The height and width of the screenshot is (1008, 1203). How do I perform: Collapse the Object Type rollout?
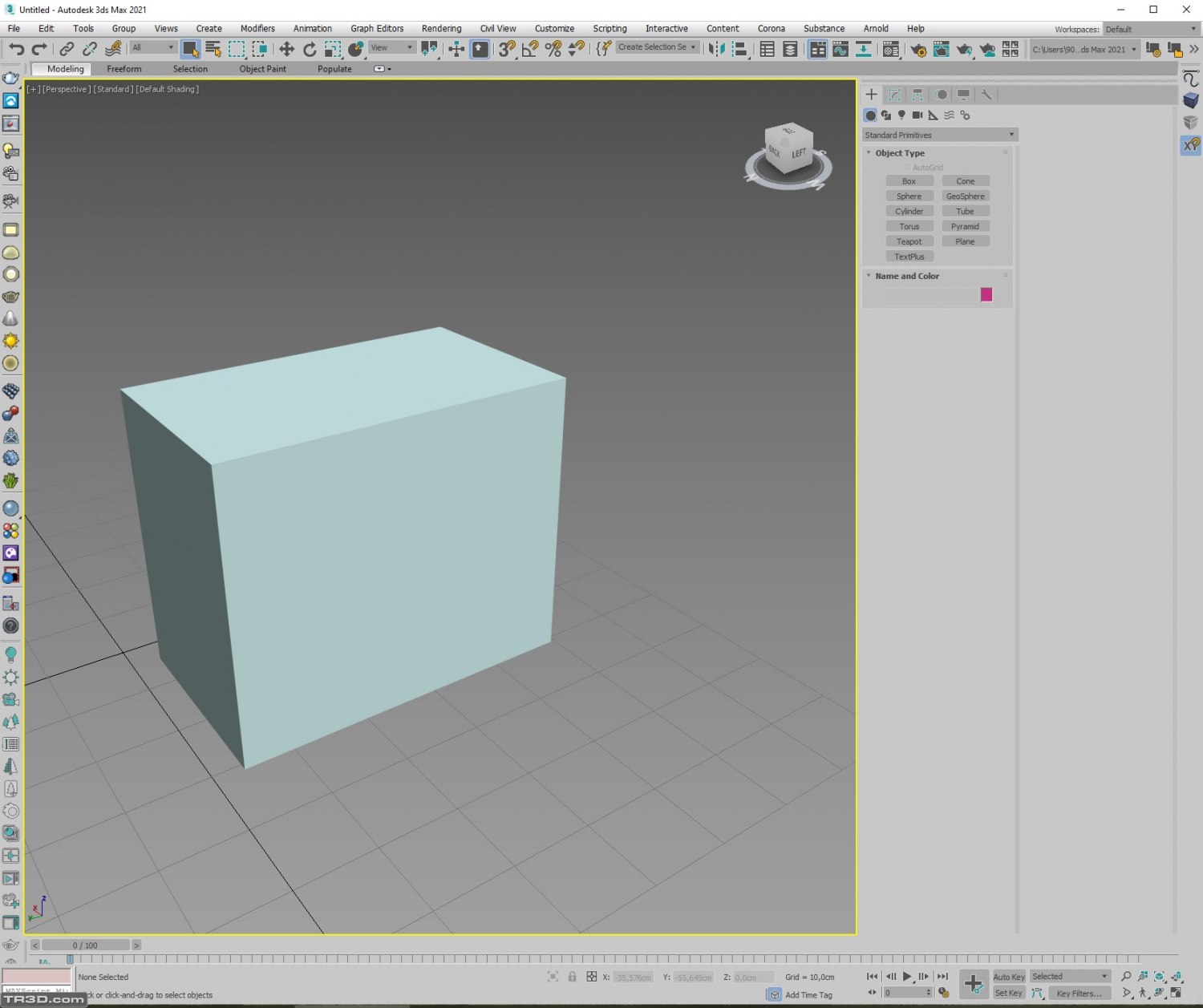click(x=899, y=153)
